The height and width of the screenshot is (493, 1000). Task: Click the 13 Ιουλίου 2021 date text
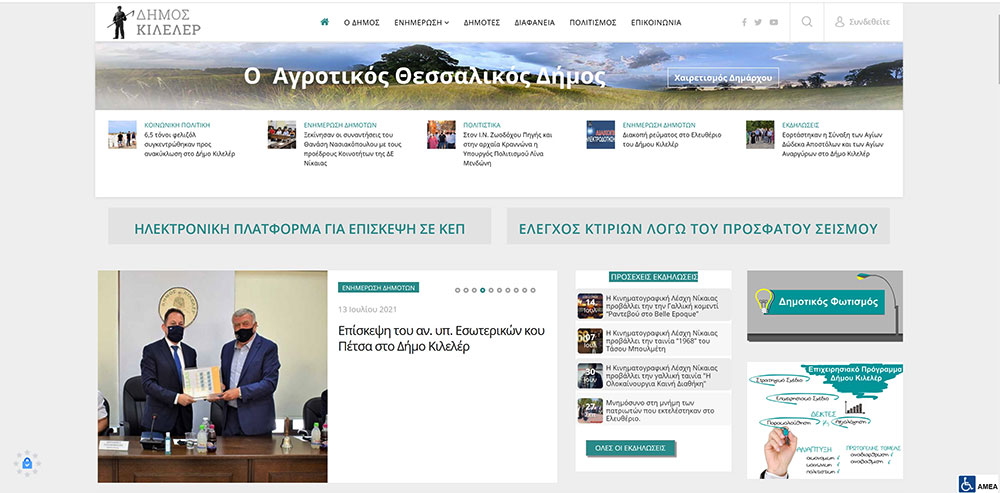click(367, 309)
